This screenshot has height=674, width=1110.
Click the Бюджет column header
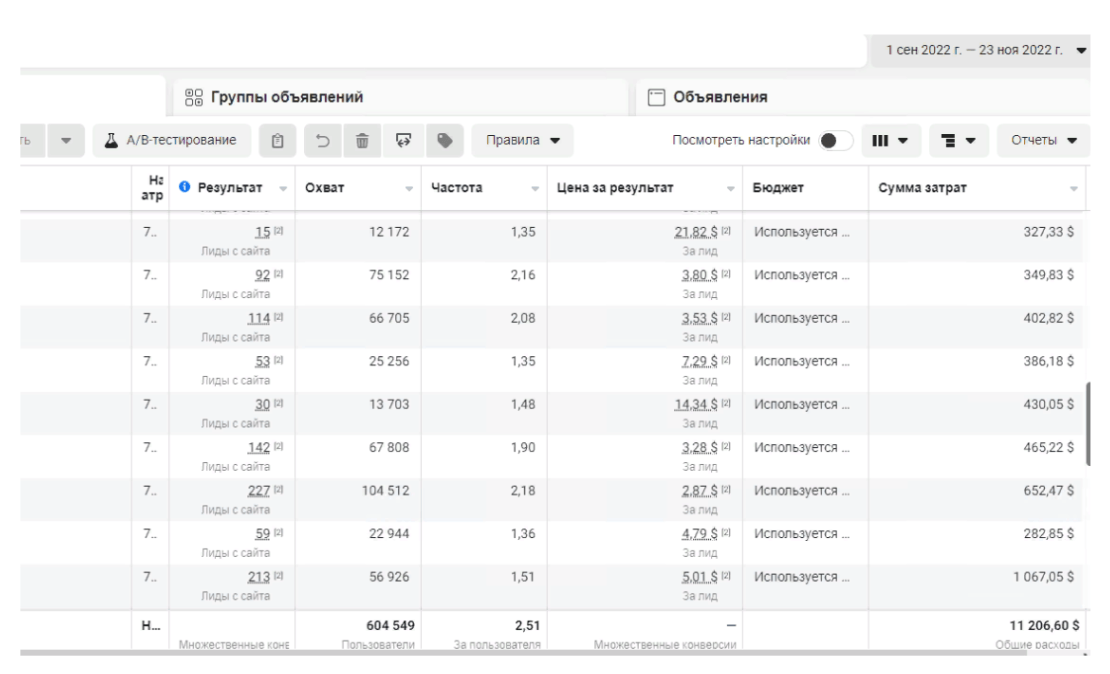(x=777, y=188)
